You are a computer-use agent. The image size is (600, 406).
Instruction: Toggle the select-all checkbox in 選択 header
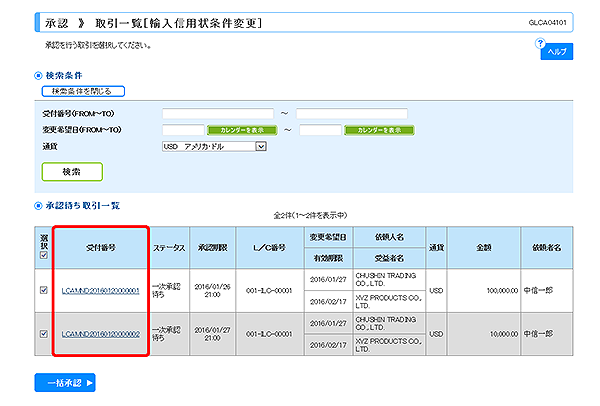(x=42, y=254)
